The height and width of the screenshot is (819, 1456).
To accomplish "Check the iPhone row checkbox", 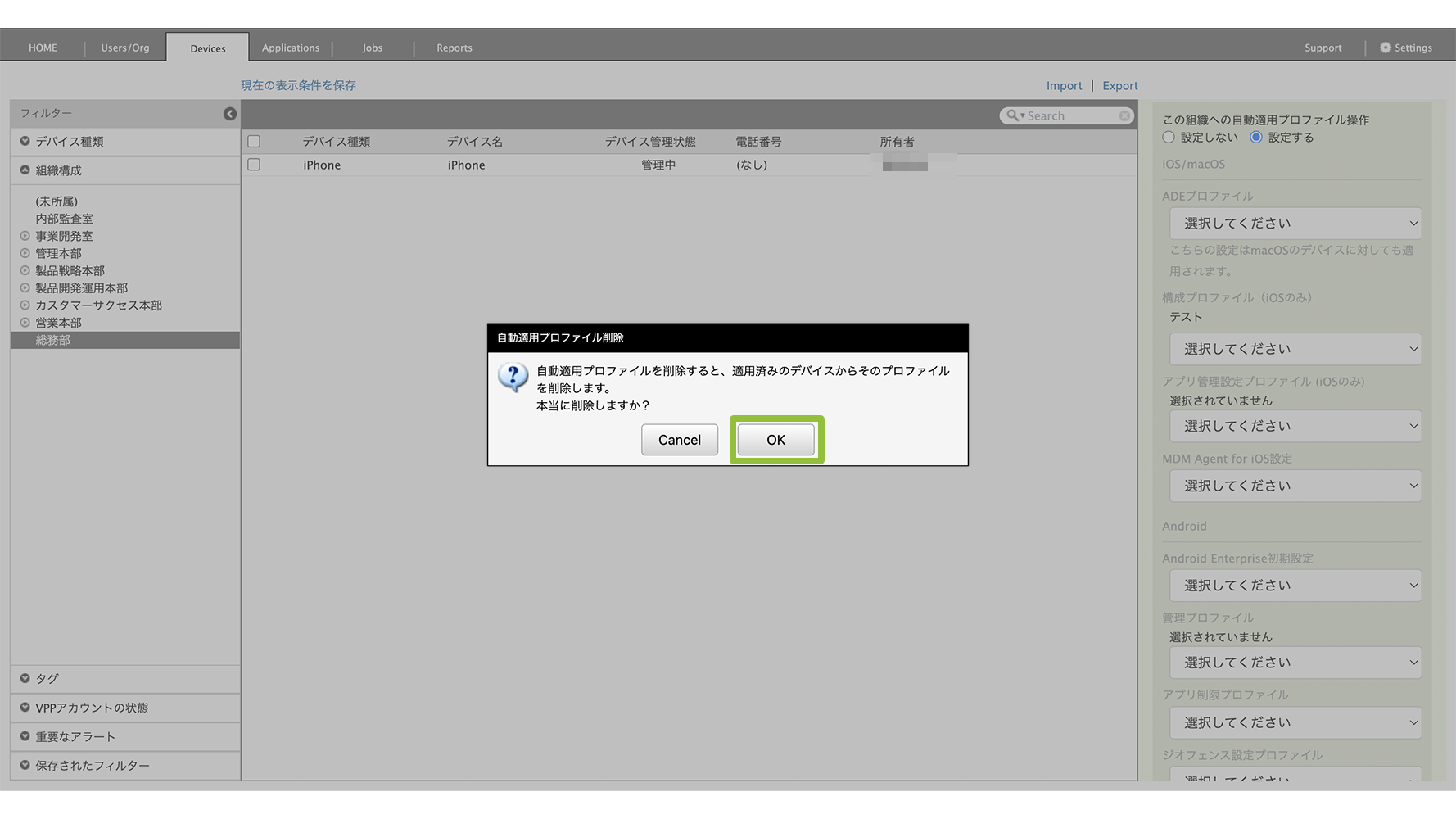I will pos(254,165).
